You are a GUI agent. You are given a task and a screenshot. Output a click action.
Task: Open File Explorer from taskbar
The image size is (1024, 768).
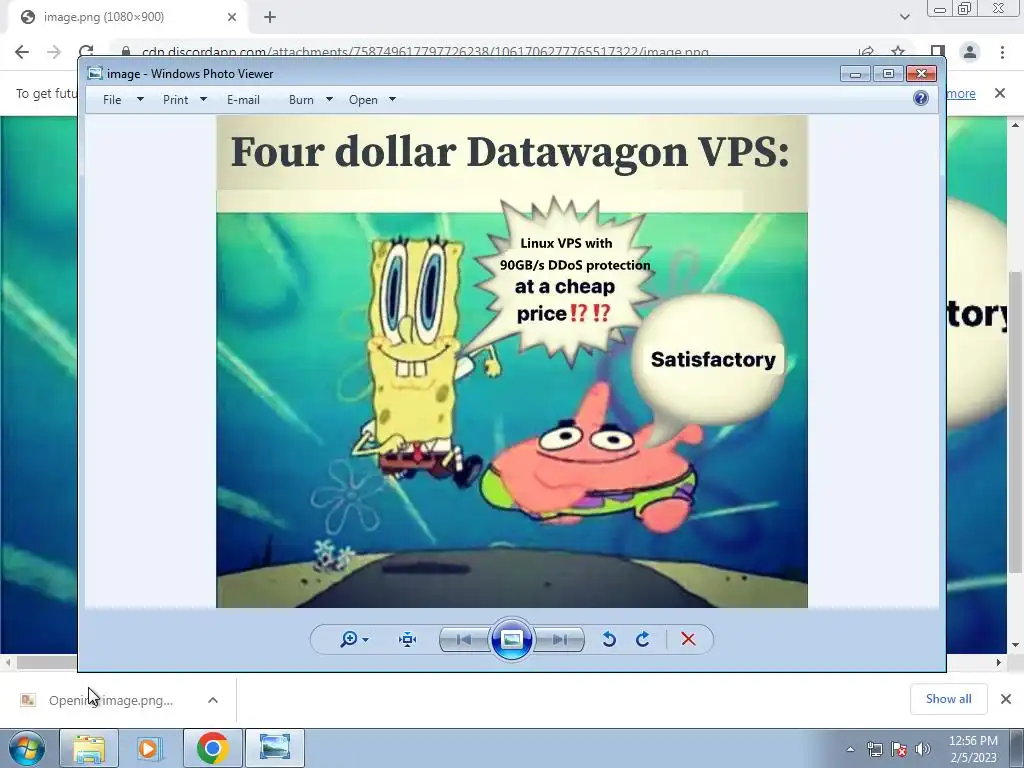coord(89,748)
